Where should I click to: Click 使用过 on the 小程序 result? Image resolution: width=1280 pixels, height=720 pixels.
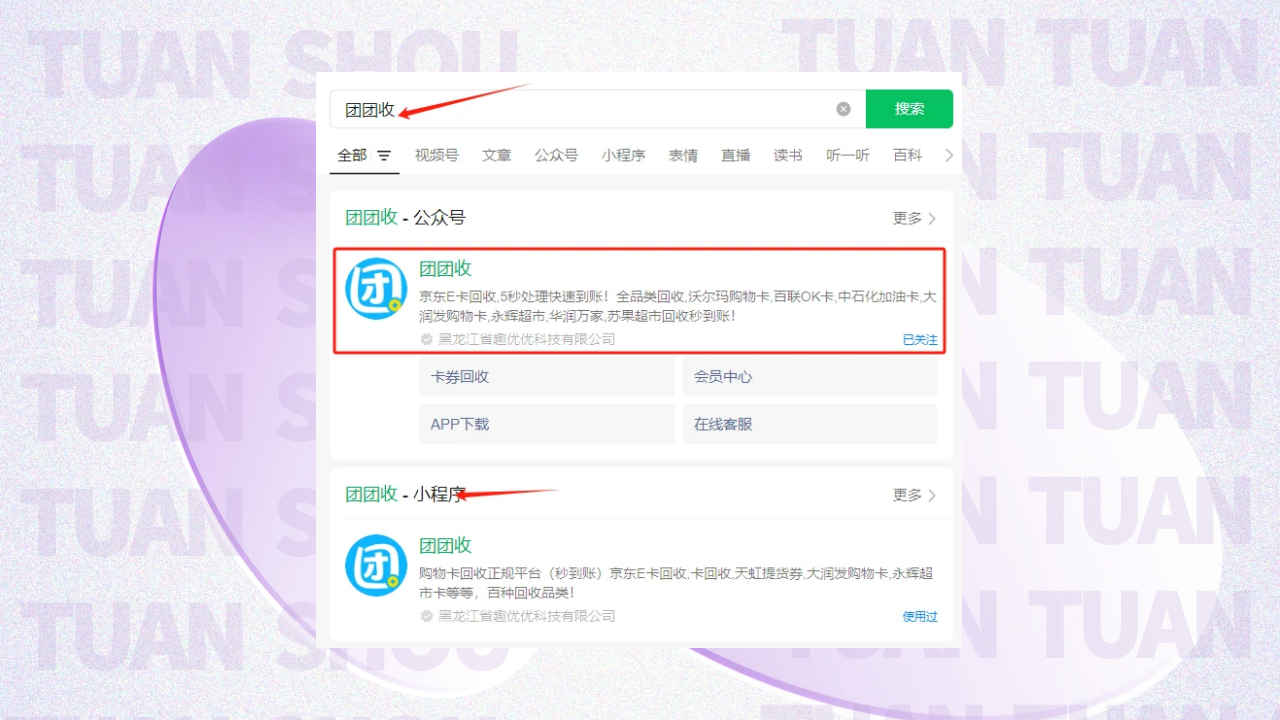pyautogui.click(x=920, y=617)
